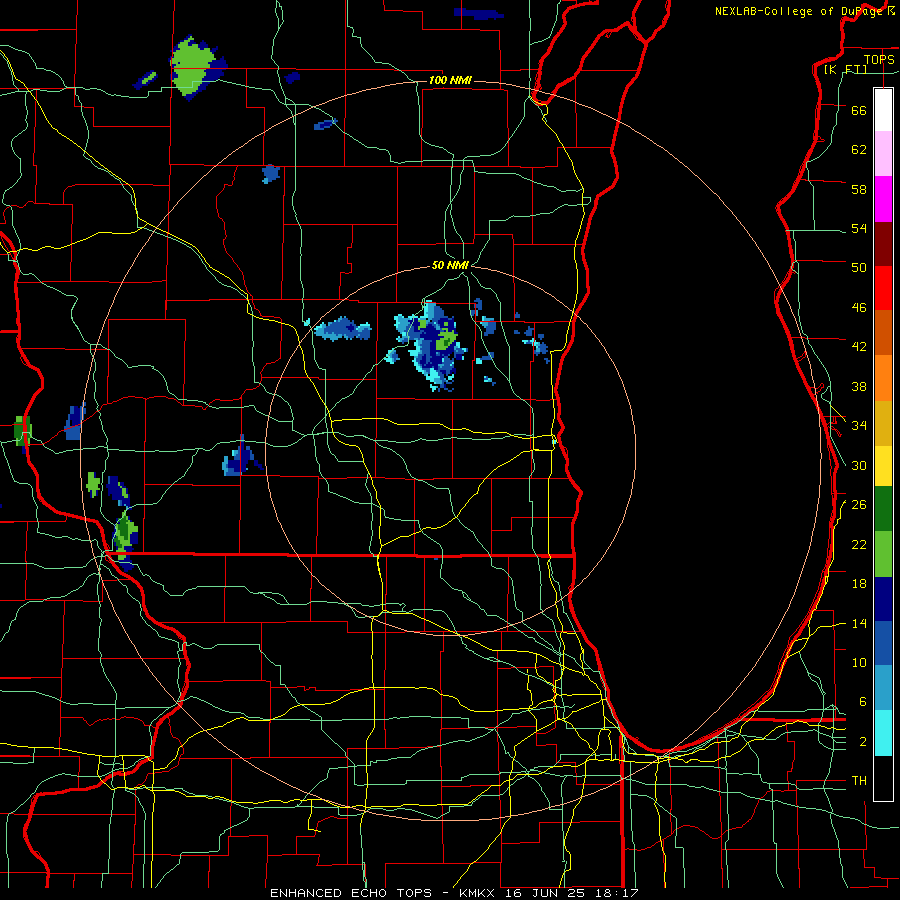Image resolution: width=900 pixels, height=900 pixels.
Task: Select the "26" legend value
Action: click(x=859, y=505)
